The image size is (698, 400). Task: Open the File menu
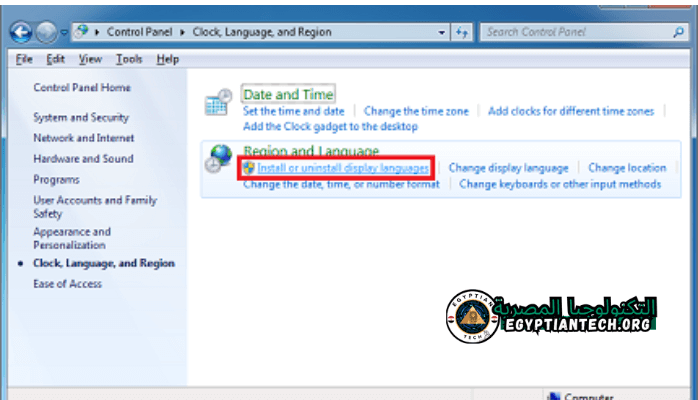(x=24, y=59)
